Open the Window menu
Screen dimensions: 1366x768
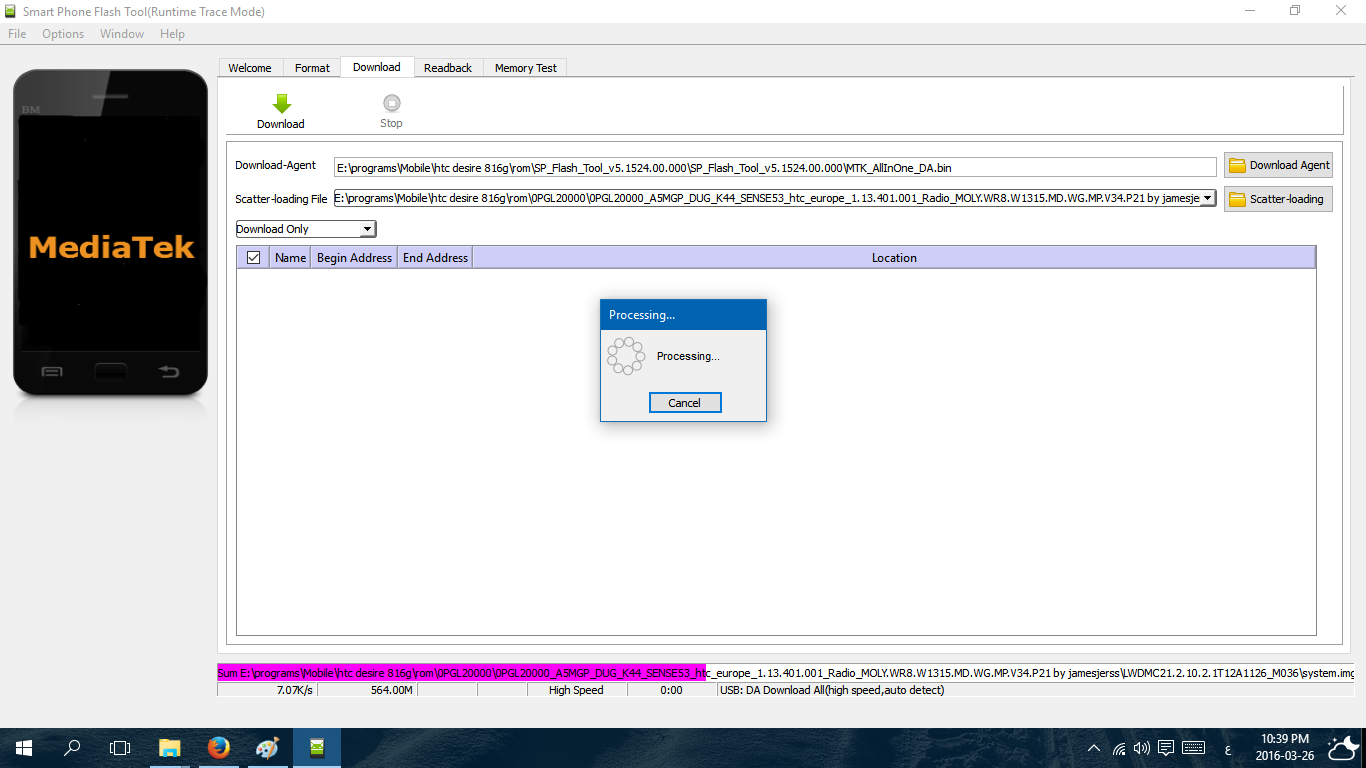point(122,34)
